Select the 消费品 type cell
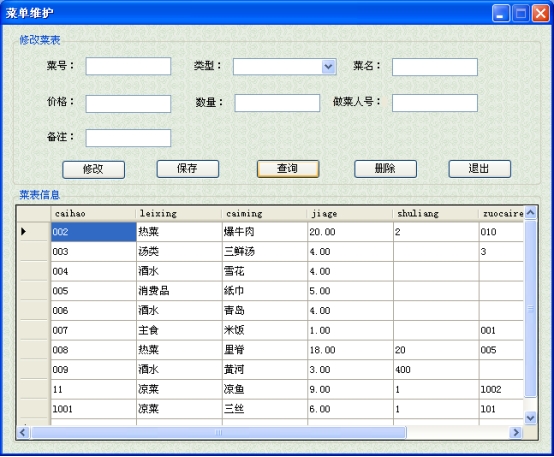 pos(179,291)
